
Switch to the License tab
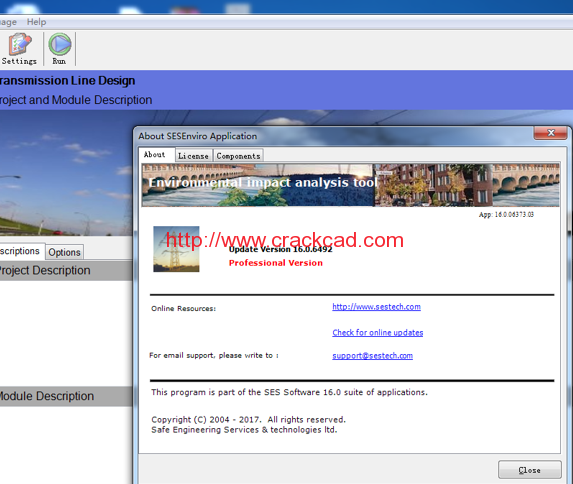tap(193, 156)
